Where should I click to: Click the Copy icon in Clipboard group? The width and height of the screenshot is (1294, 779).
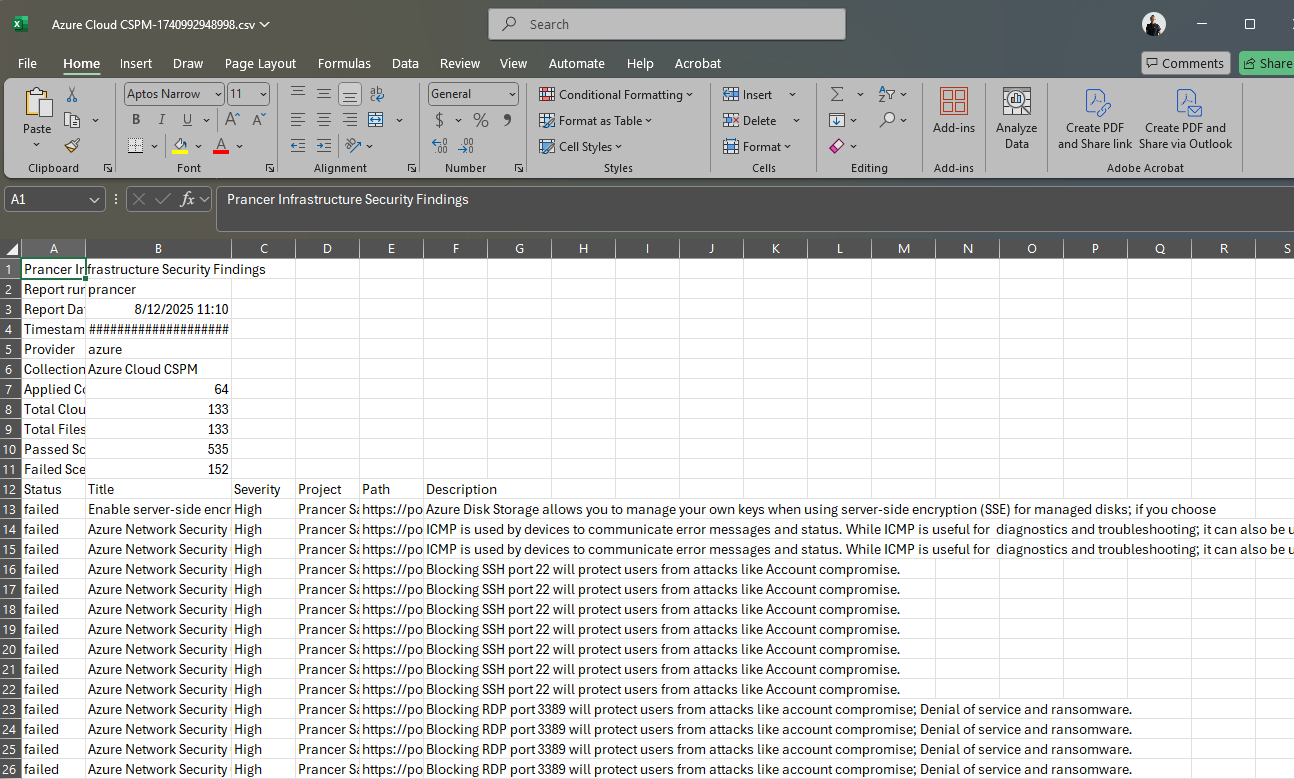(72, 120)
